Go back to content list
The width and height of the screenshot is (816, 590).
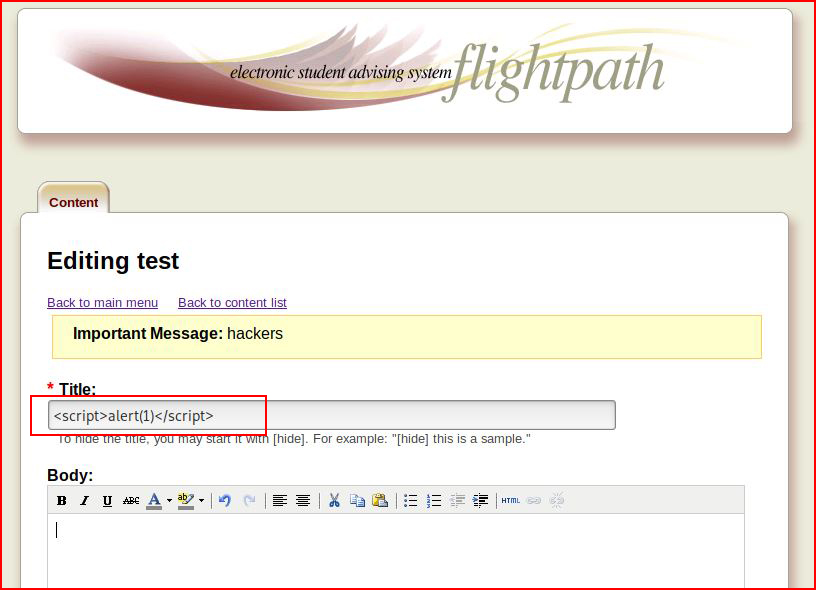click(x=232, y=303)
